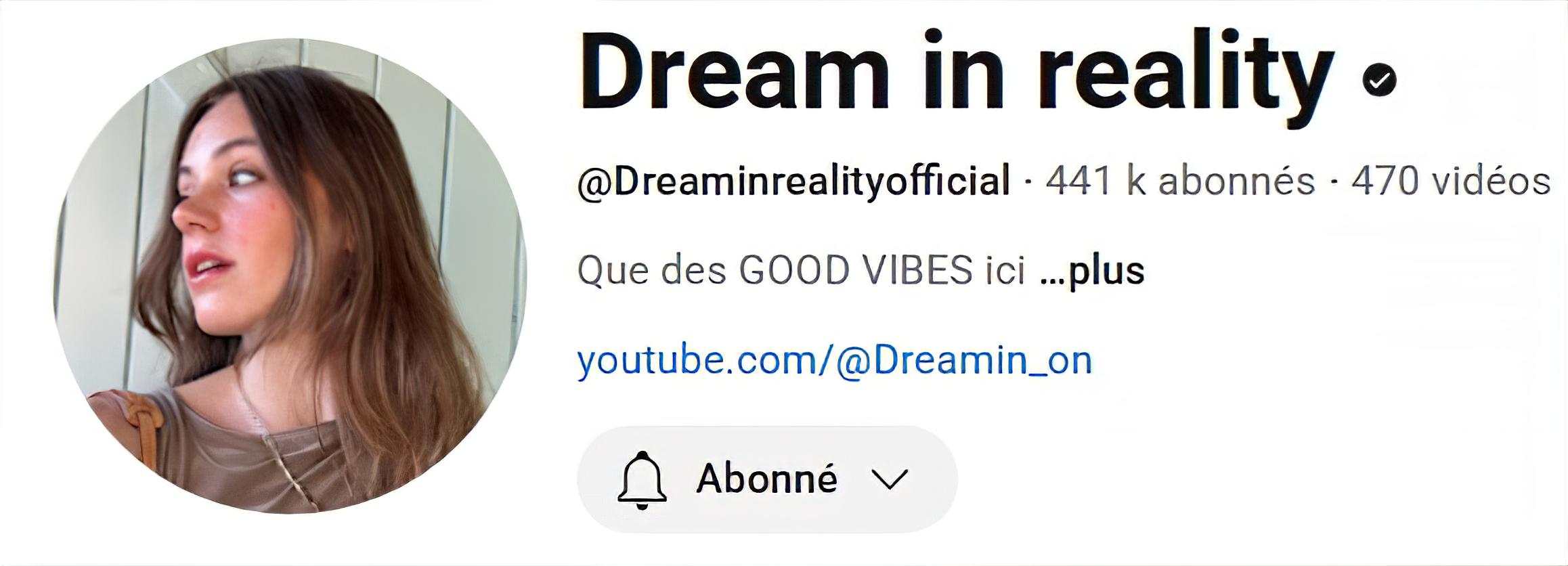Image resolution: width=1568 pixels, height=566 pixels.
Task: Click the word "Dream" in the title
Action: click(734, 72)
